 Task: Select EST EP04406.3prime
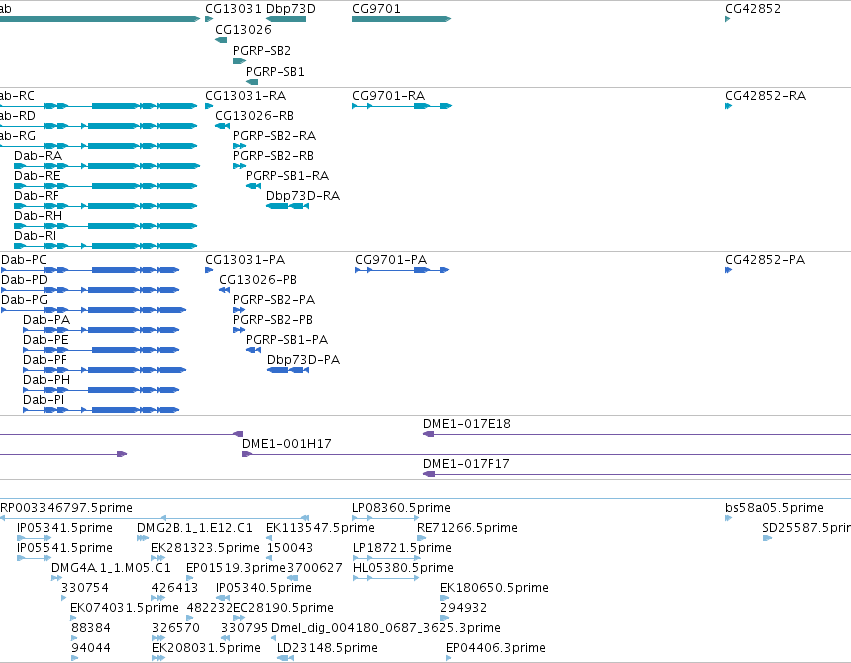(x=496, y=648)
